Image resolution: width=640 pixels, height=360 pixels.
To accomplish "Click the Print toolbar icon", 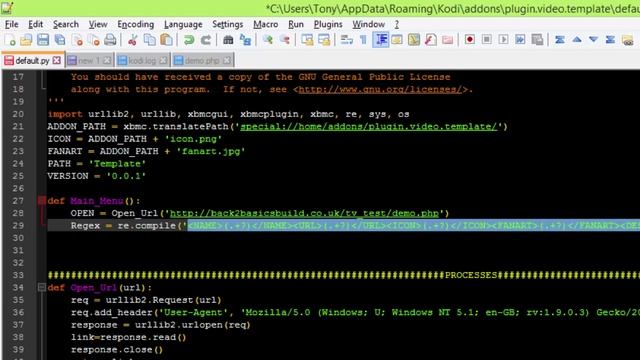I will tap(110, 40).
